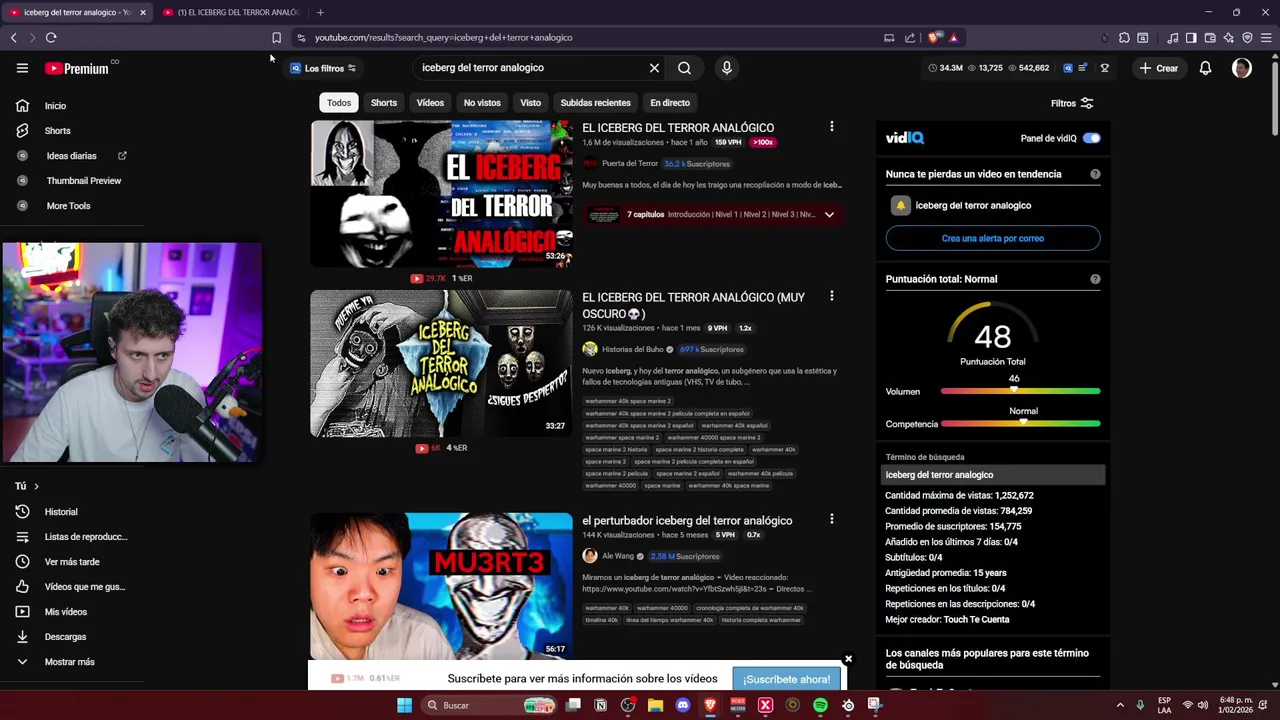Open the browser extensions puzzle icon
This screenshot has height=720, width=1280.
(1124, 38)
